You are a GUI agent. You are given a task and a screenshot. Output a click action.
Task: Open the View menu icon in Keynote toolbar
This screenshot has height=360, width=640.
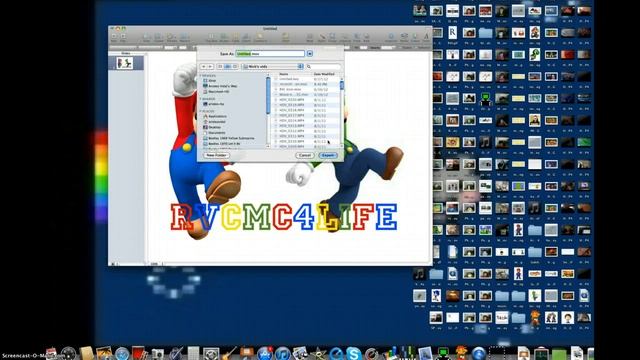(x=146, y=38)
